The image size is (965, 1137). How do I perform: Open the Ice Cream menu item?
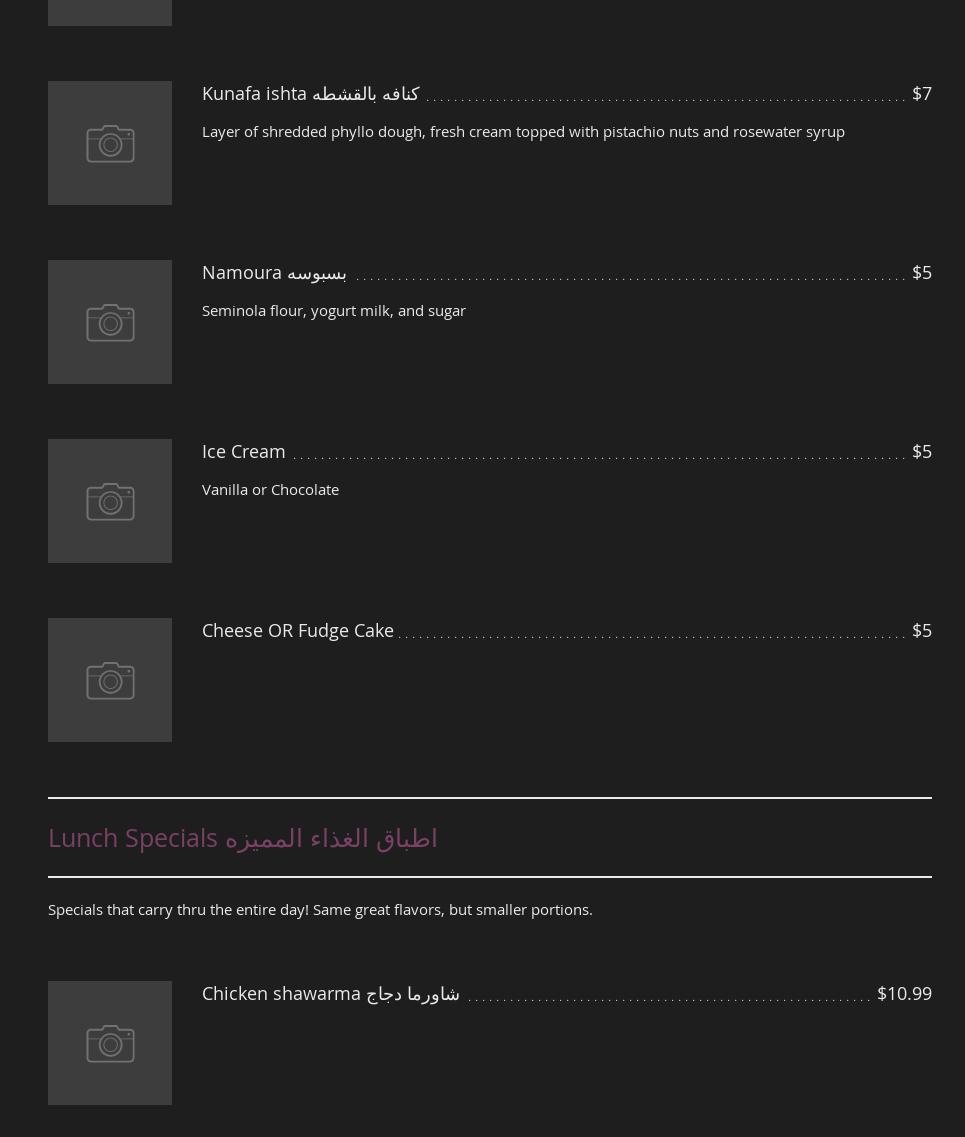[243, 451]
